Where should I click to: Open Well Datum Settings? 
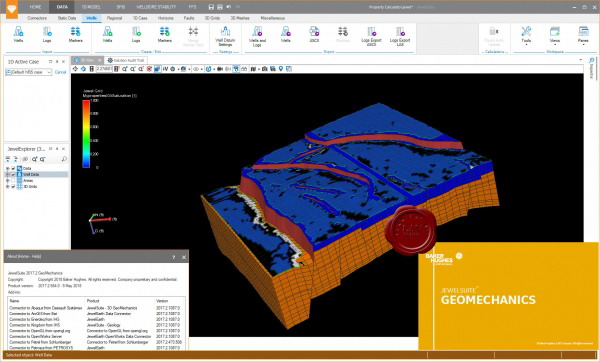pyautogui.click(x=225, y=36)
